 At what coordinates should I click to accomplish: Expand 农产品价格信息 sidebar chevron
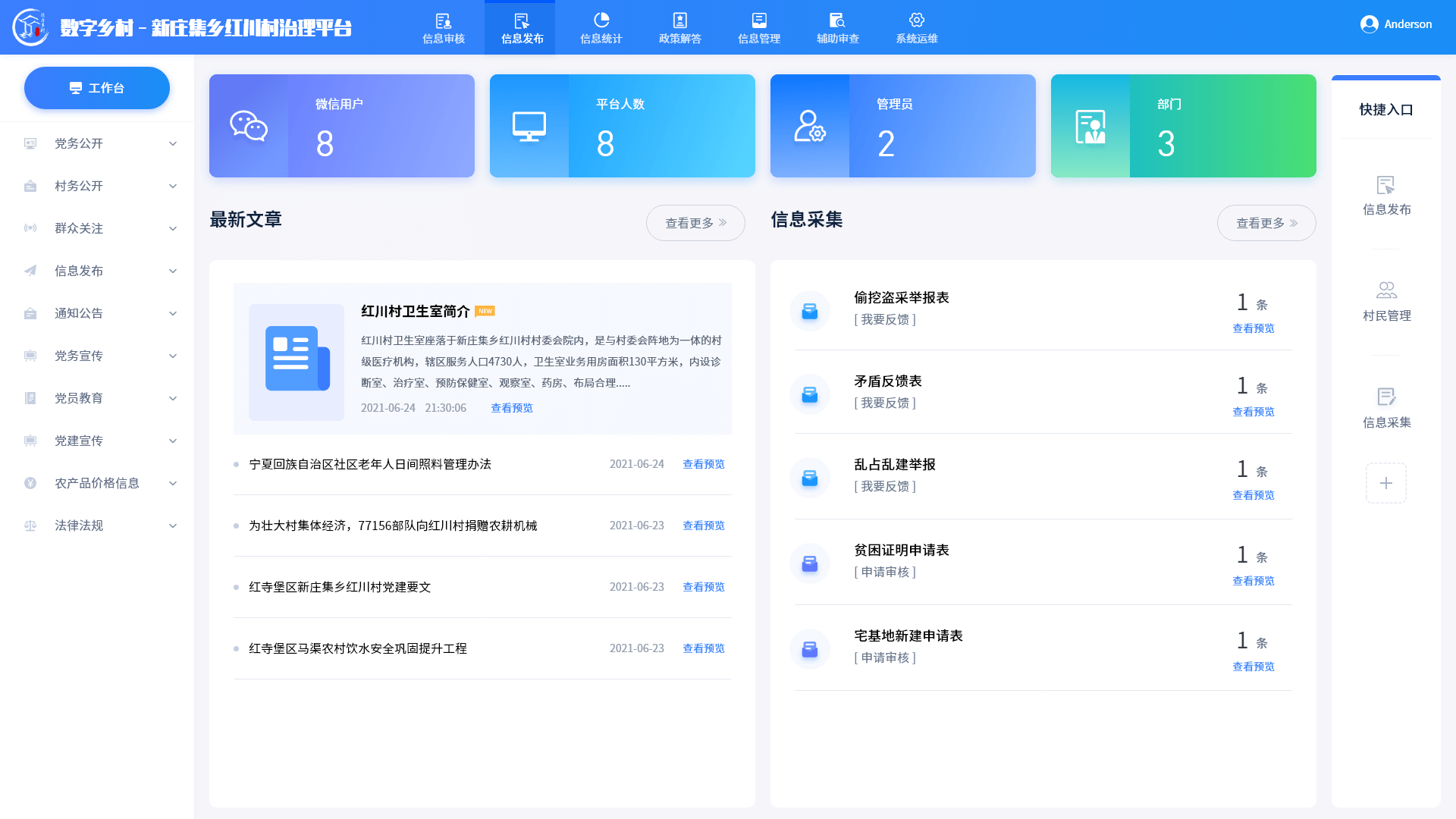[x=173, y=483]
